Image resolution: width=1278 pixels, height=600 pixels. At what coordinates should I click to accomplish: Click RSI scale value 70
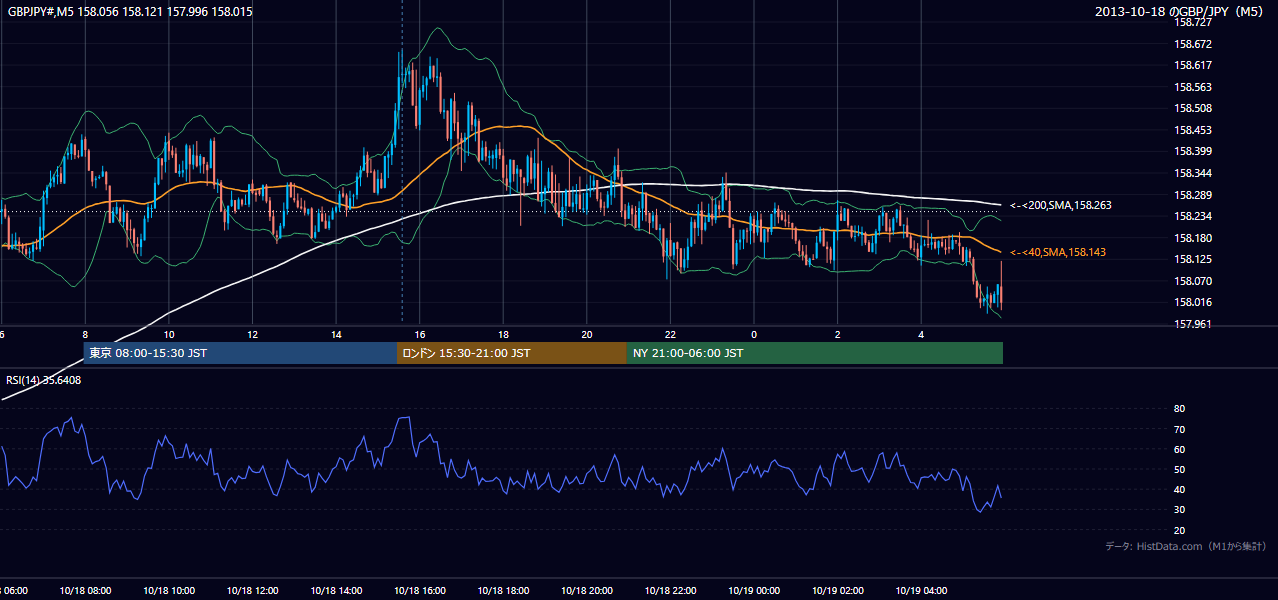coord(1179,429)
